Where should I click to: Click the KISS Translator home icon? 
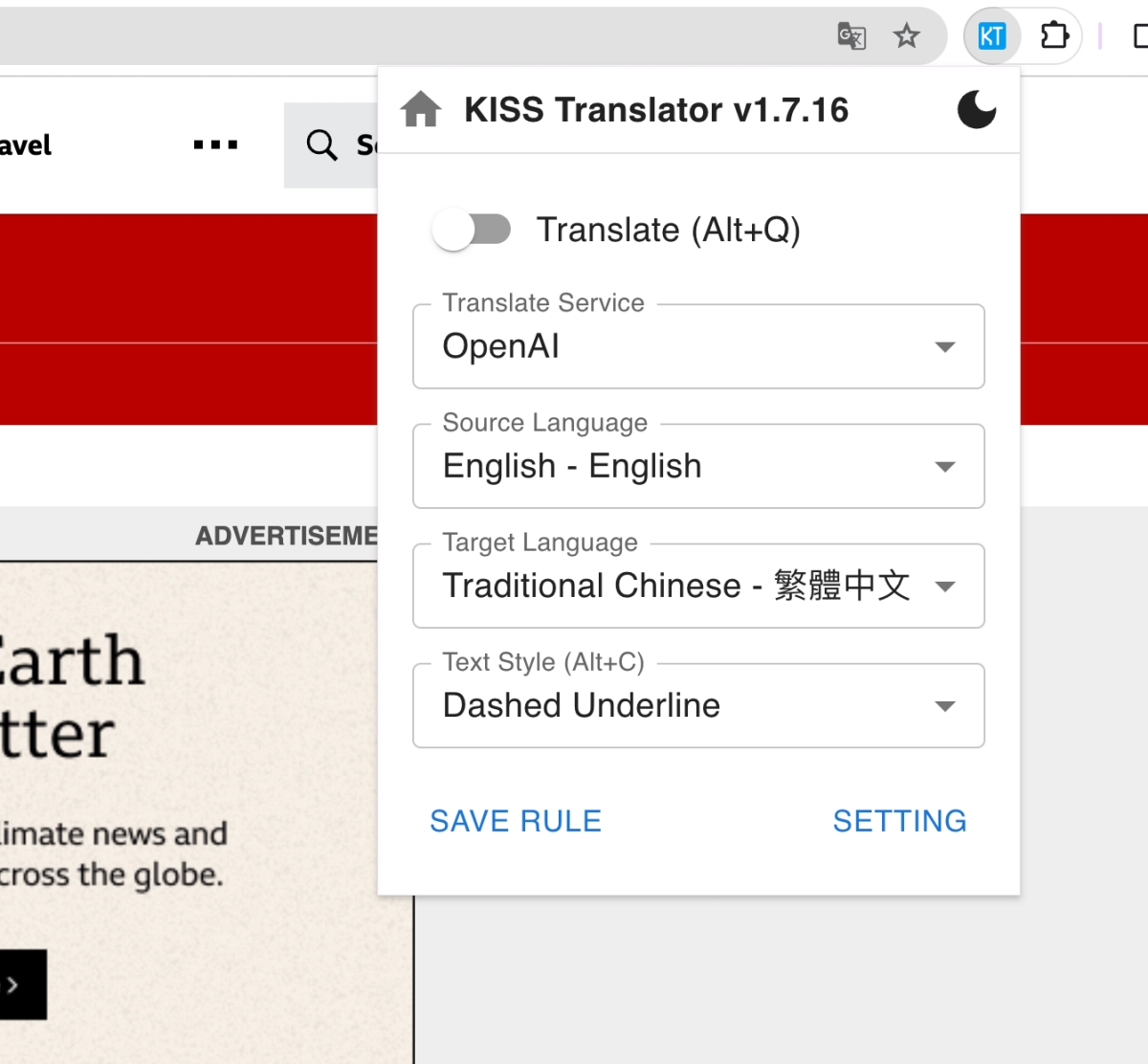421,110
